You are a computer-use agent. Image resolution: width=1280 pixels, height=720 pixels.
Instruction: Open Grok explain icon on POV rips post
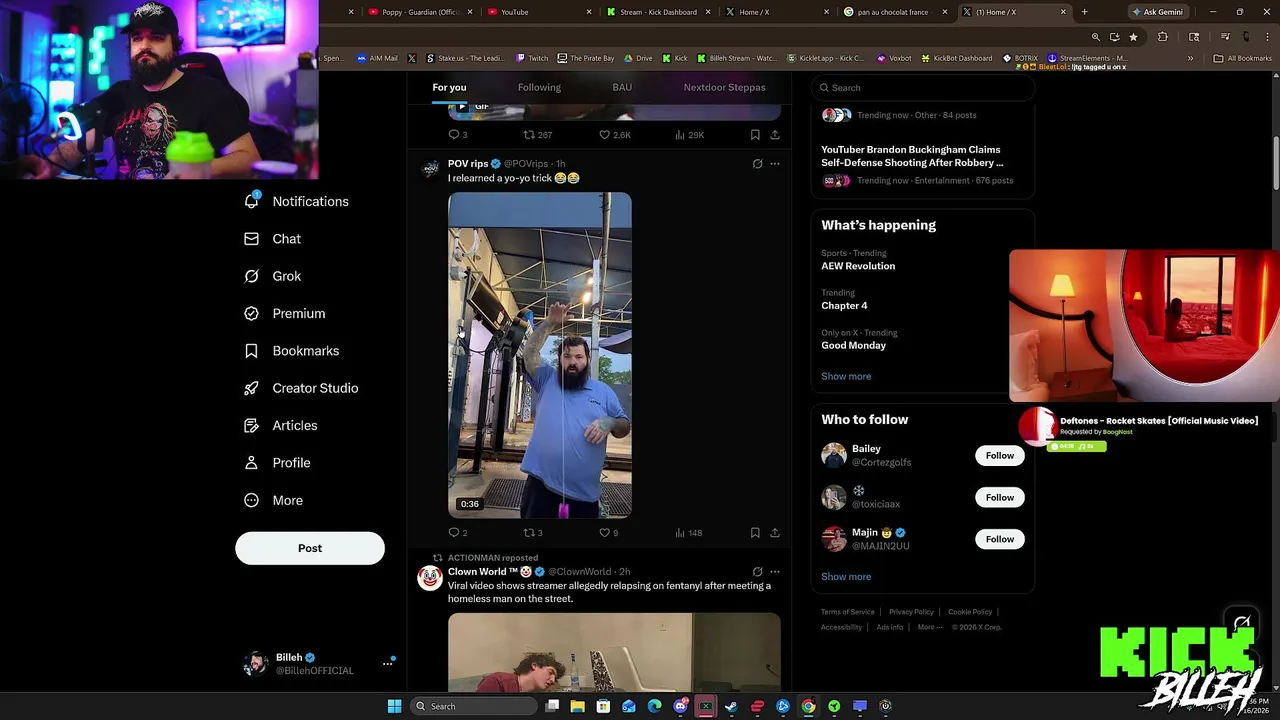757,164
